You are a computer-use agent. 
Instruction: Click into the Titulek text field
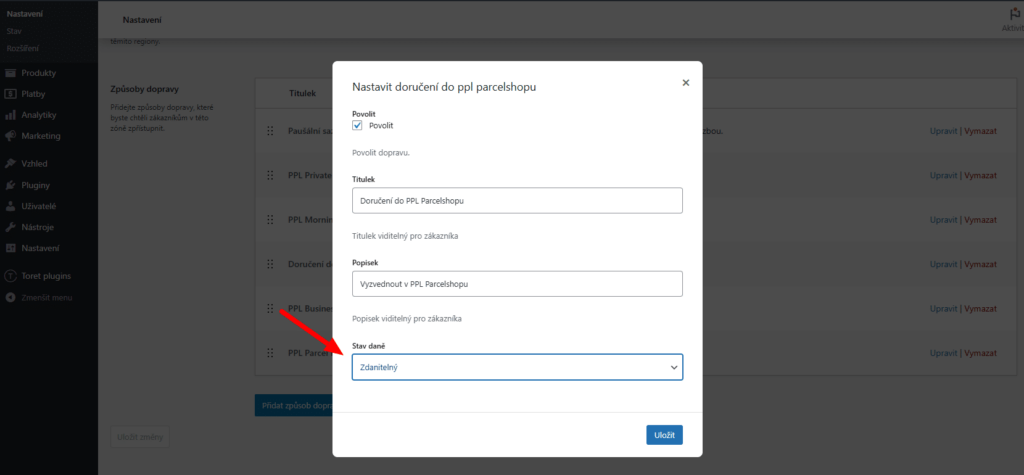(x=517, y=200)
